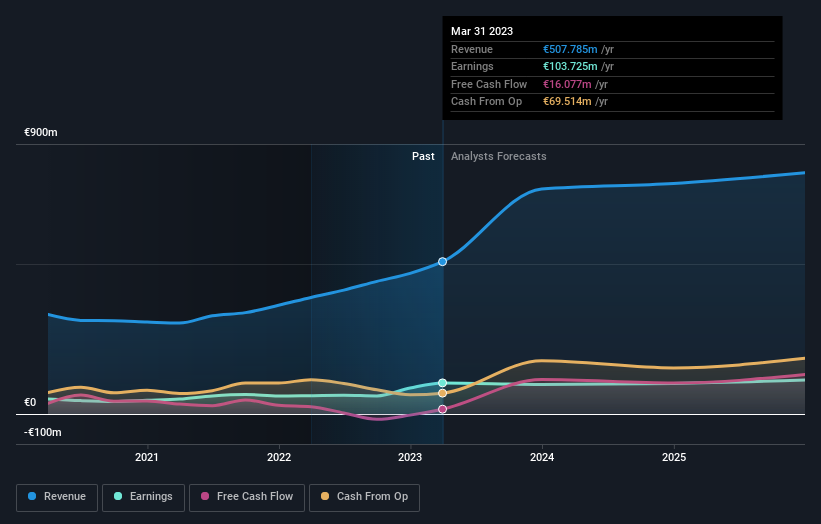Image resolution: width=821 pixels, height=524 pixels.
Task: Click the Past label
Action: tap(423, 157)
